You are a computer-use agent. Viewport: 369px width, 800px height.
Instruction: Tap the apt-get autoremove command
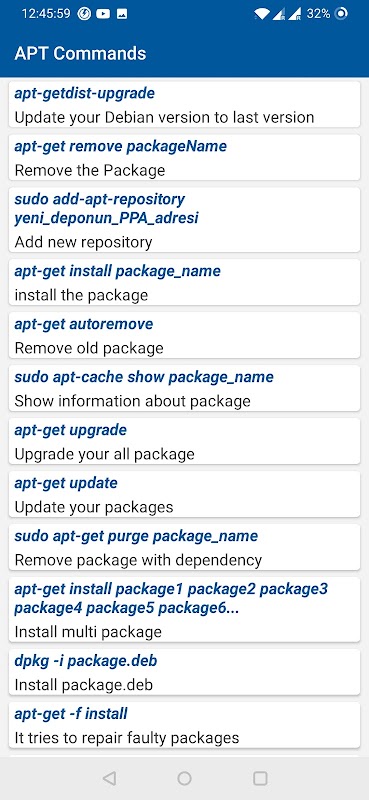[184, 335]
